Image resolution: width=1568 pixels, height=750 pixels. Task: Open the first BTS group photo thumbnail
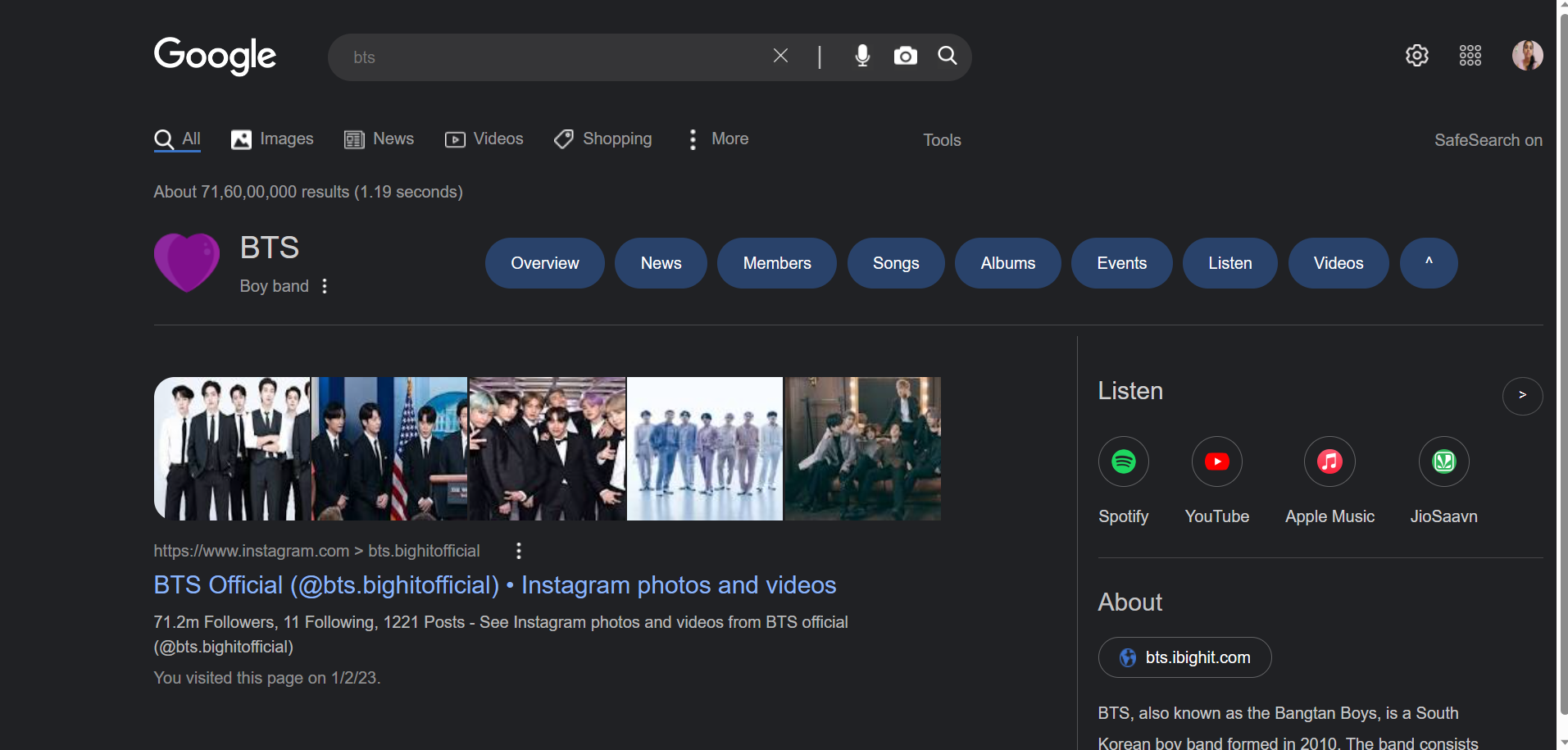(232, 448)
